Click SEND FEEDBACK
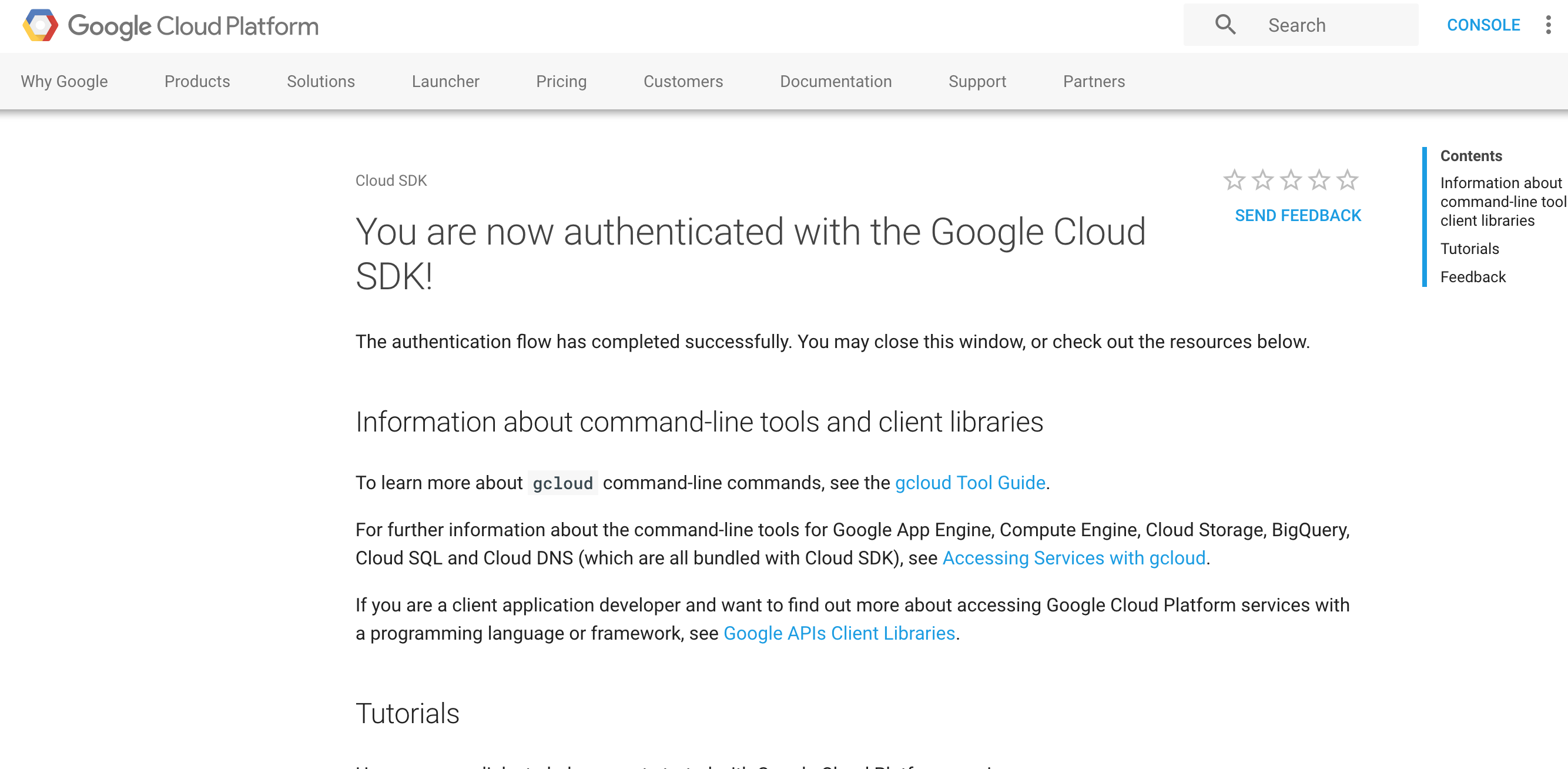This screenshot has width=1568, height=769. coord(1297,216)
